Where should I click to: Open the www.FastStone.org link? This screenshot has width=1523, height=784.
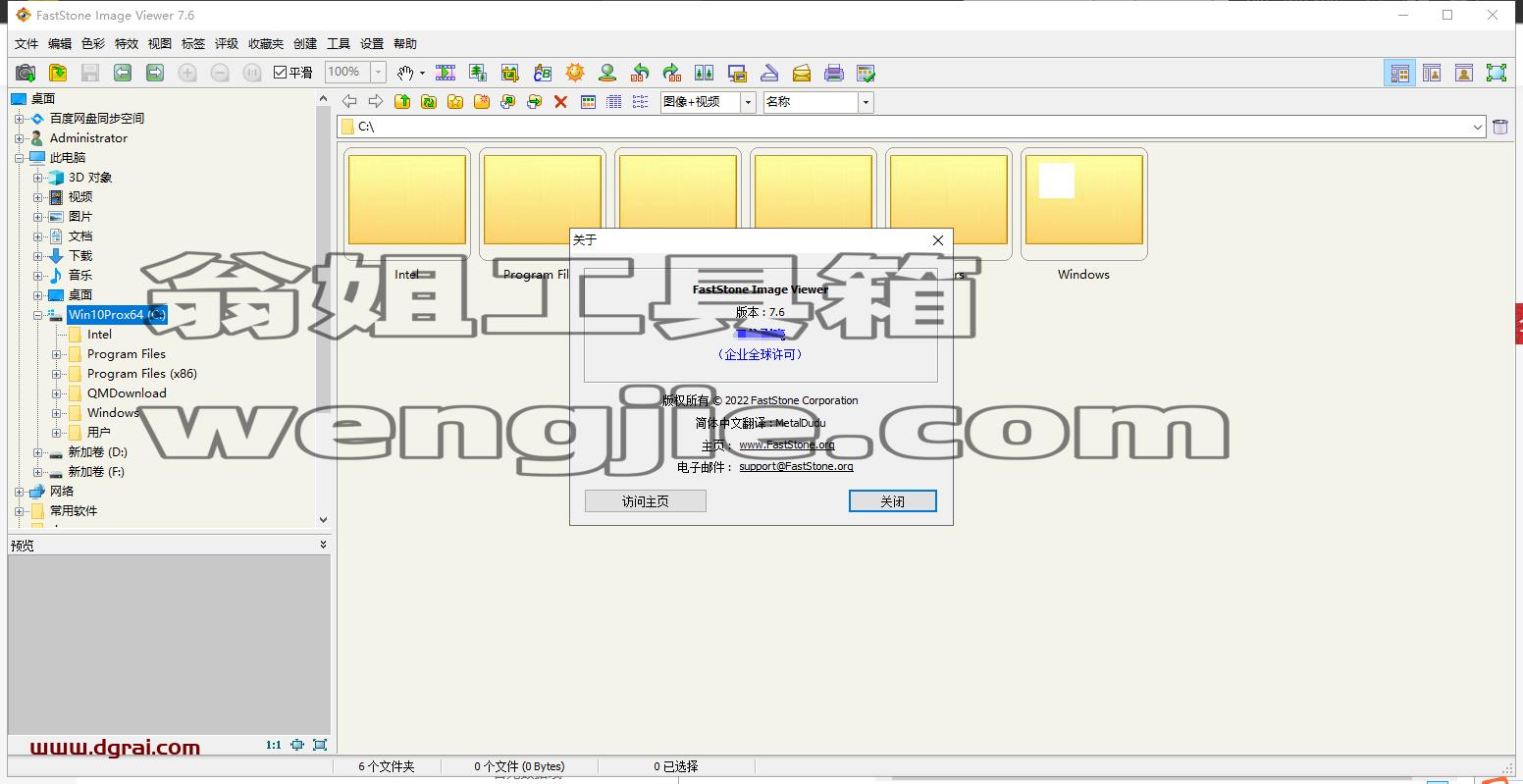[787, 444]
